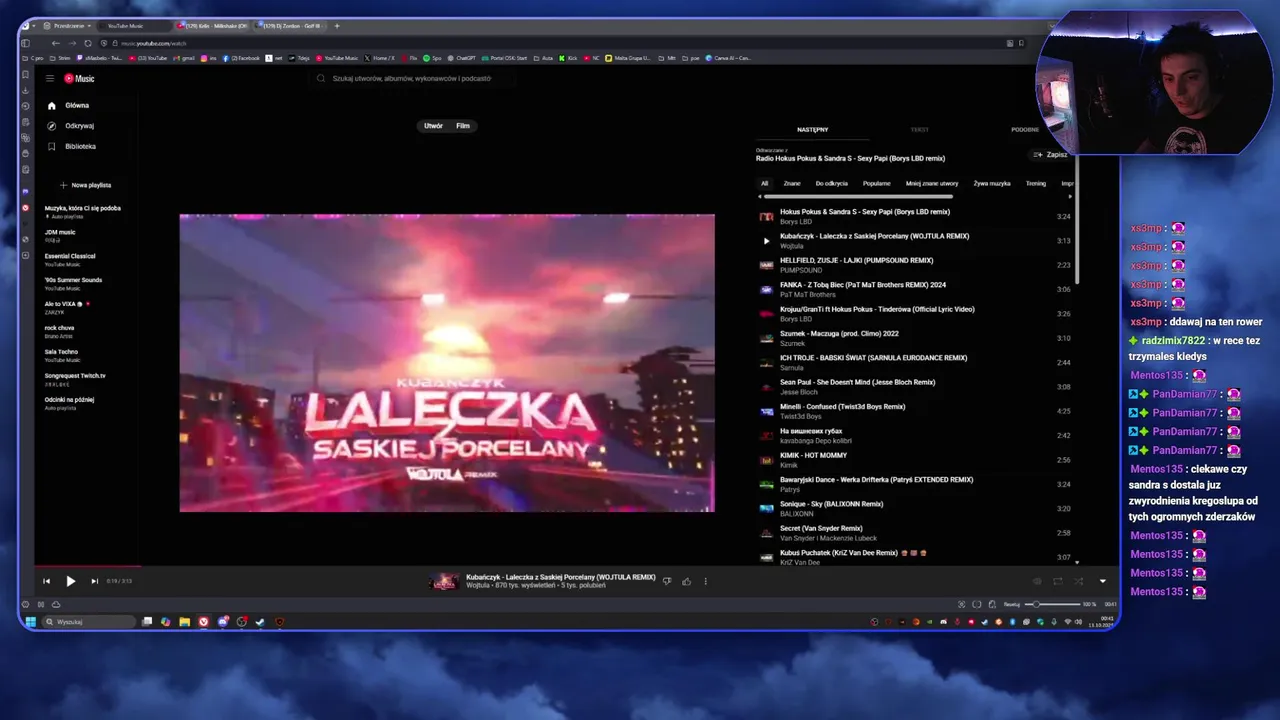Click the Laleczka video player
The height and width of the screenshot is (720, 1280).
point(447,363)
